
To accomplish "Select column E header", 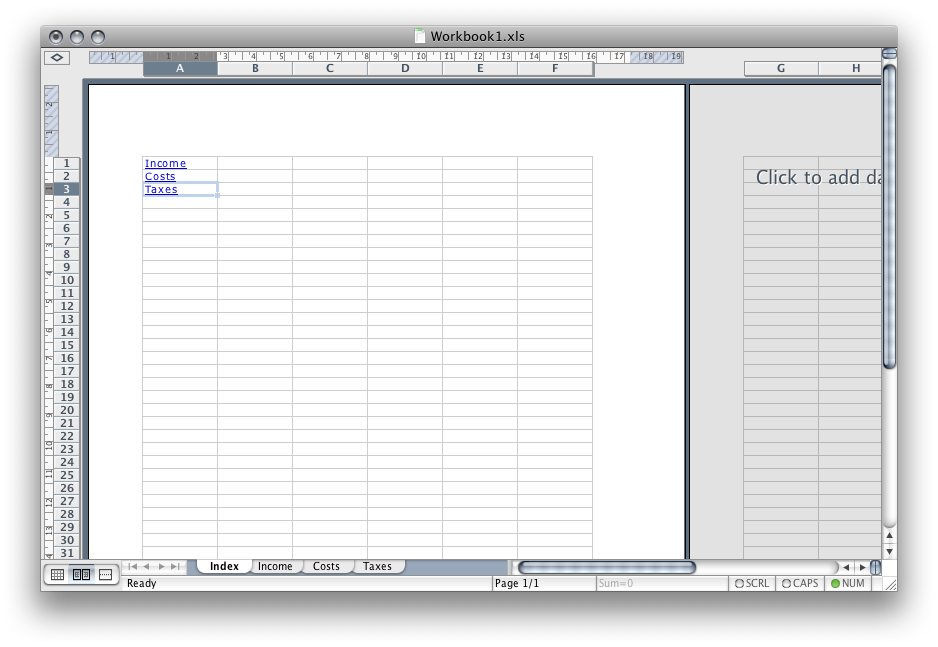I will 480,69.
